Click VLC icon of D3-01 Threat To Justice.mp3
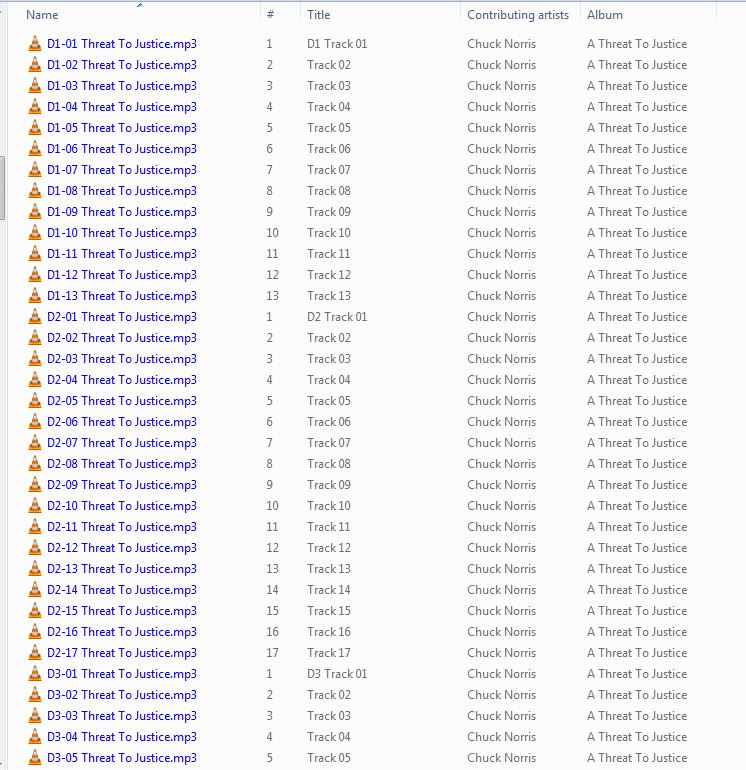This screenshot has width=746, height=770. [x=35, y=674]
